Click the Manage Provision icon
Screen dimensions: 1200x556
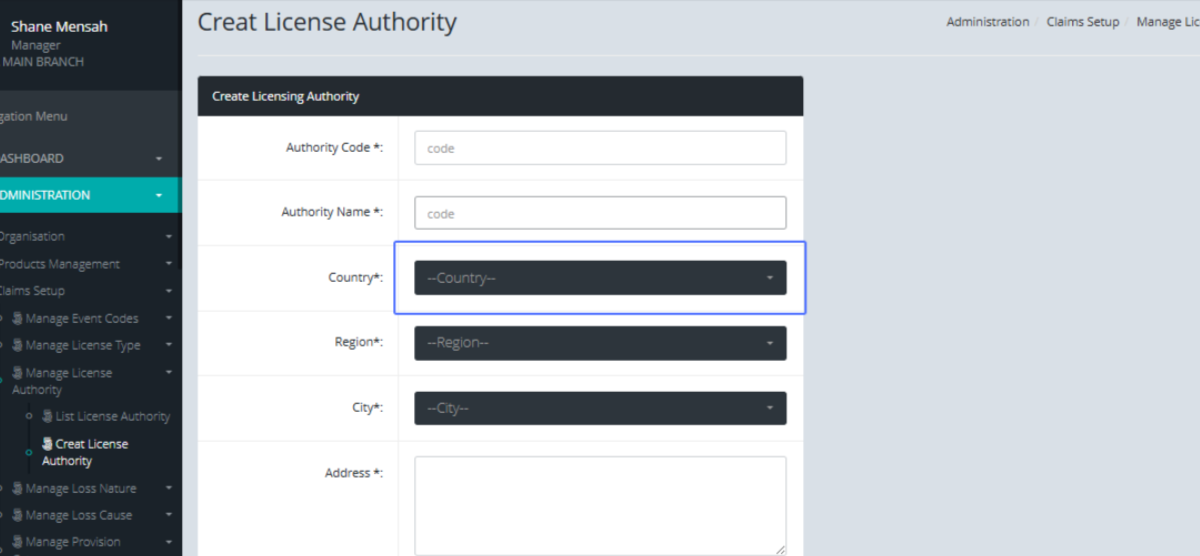tap(17, 542)
